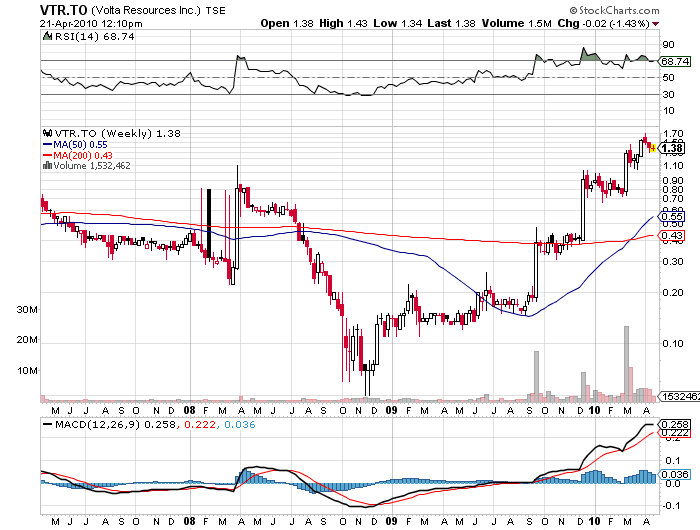Image resolution: width=700 pixels, height=530 pixels.
Task: Click the 0.222 MACD signal value tag
Action: (675, 433)
